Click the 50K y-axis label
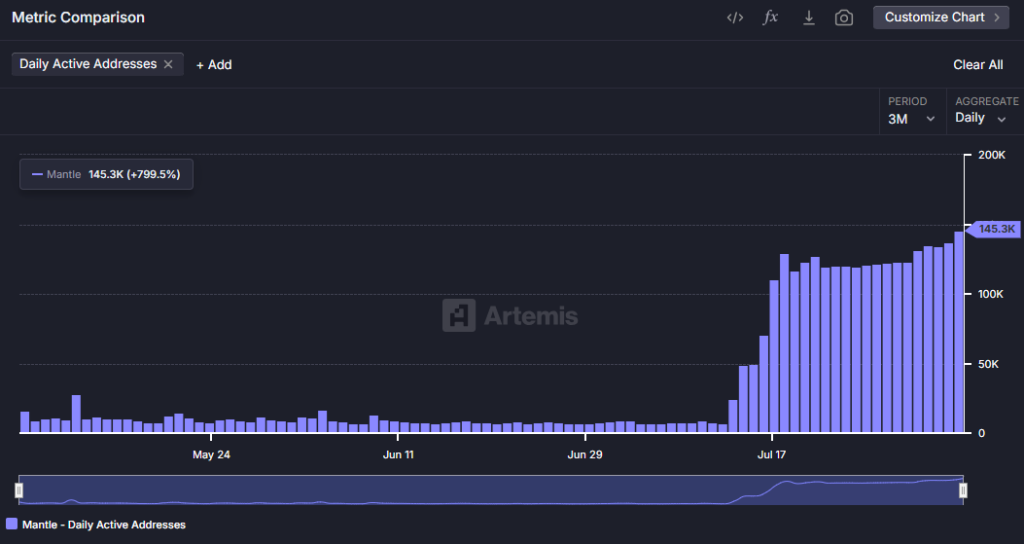1024x544 pixels. coord(988,364)
